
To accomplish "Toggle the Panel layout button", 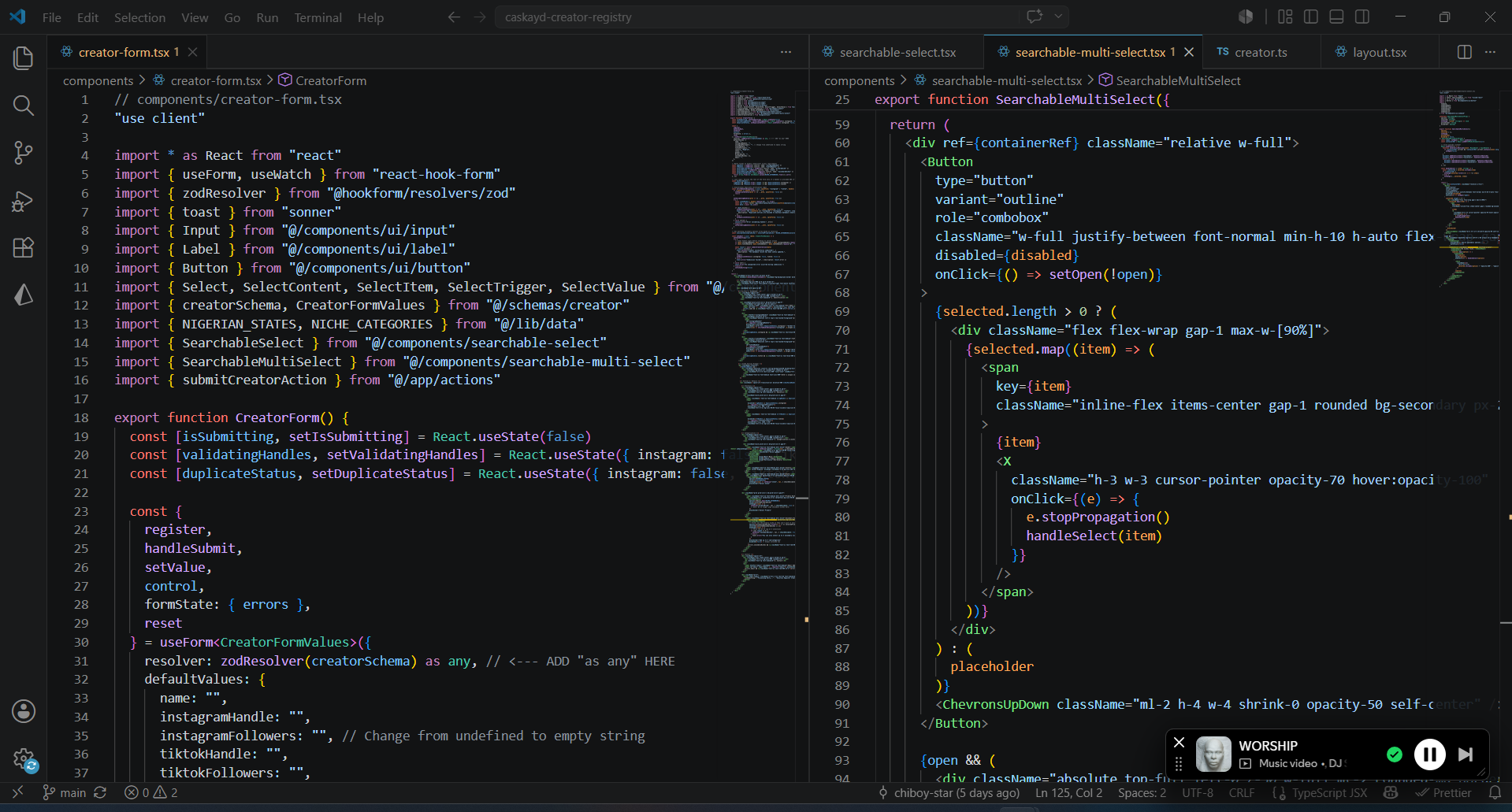I will 1336,17.
